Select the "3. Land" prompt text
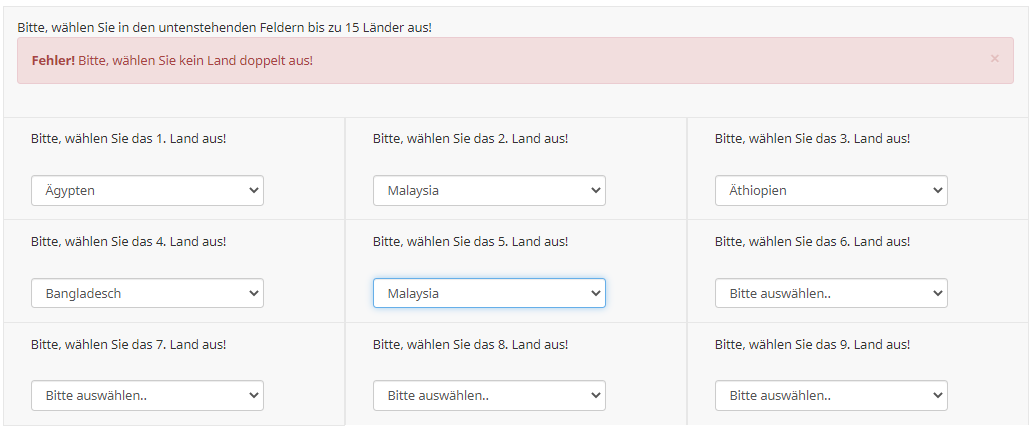This screenshot has height=426, width=1035. tap(813, 138)
